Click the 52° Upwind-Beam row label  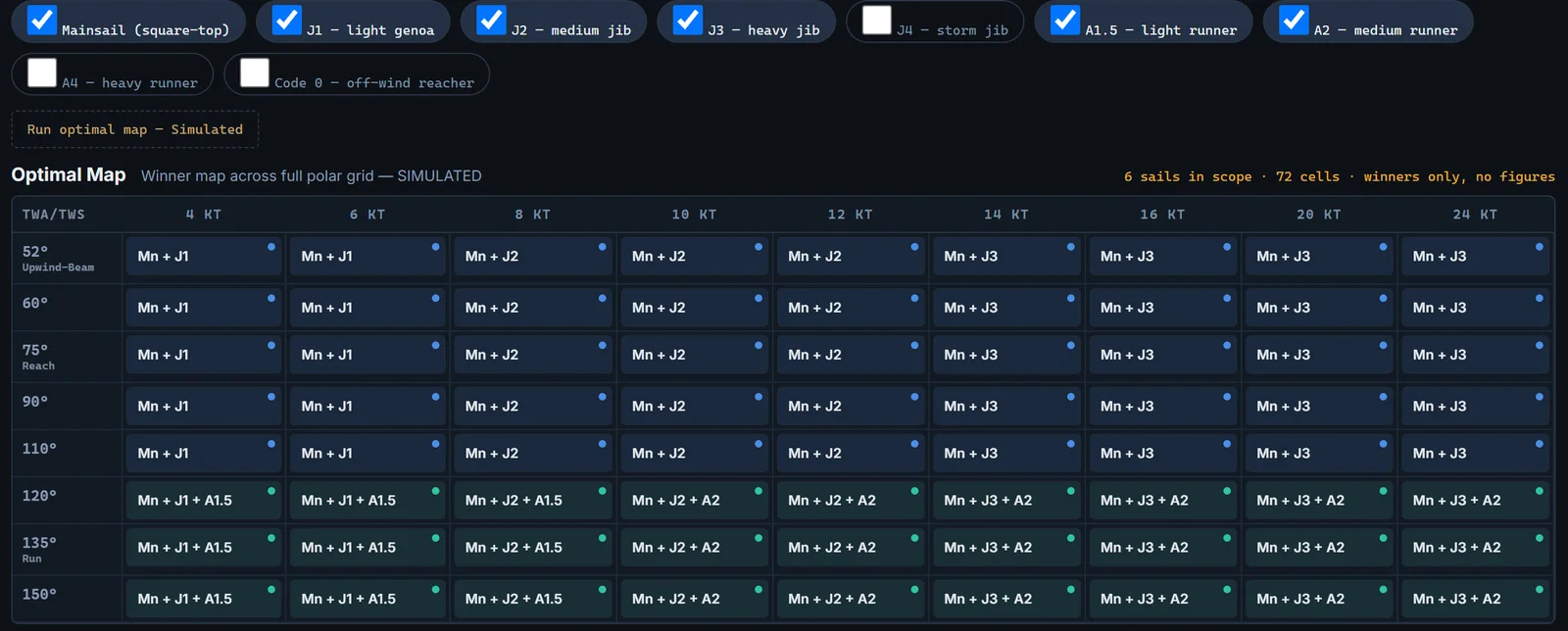click(59, 259)
